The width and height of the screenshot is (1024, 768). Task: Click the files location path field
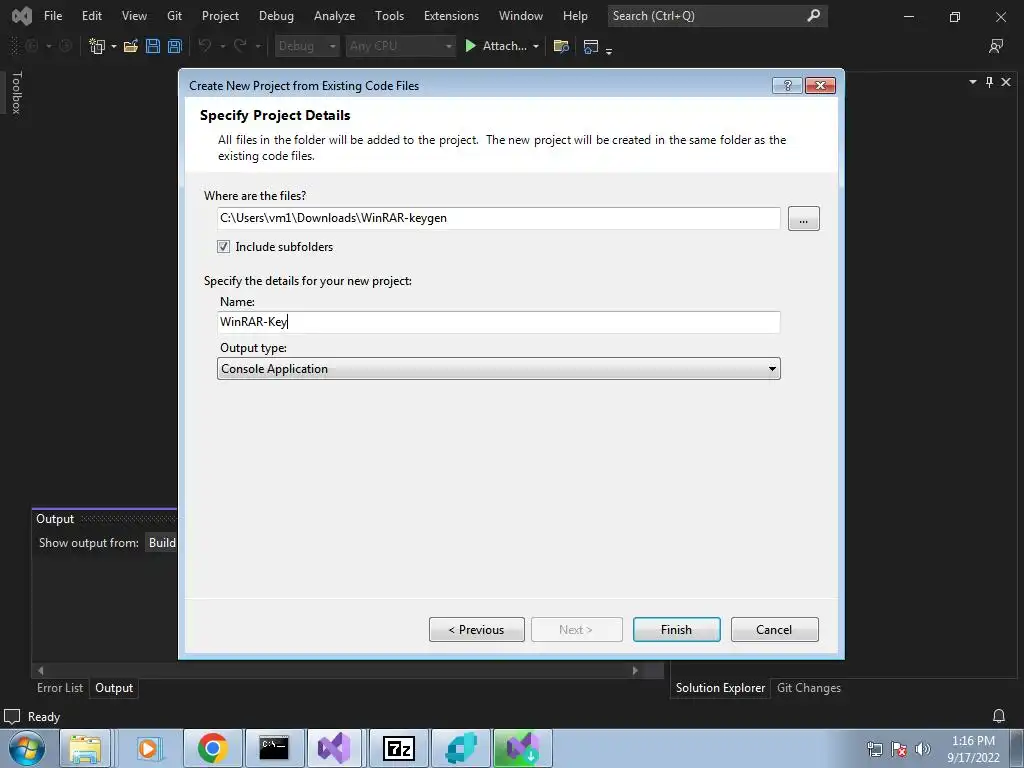499,218
